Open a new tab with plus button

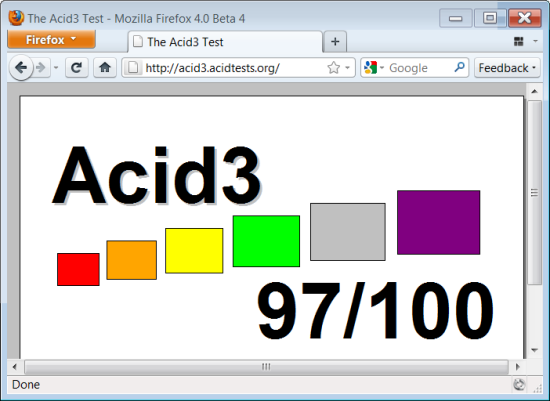coord(335,42)
